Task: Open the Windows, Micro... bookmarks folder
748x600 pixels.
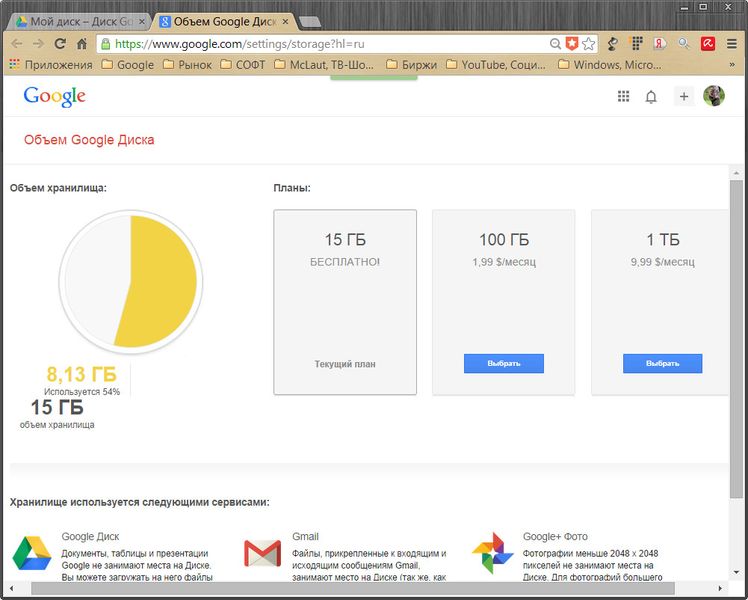Action: (x=610, y=64)
